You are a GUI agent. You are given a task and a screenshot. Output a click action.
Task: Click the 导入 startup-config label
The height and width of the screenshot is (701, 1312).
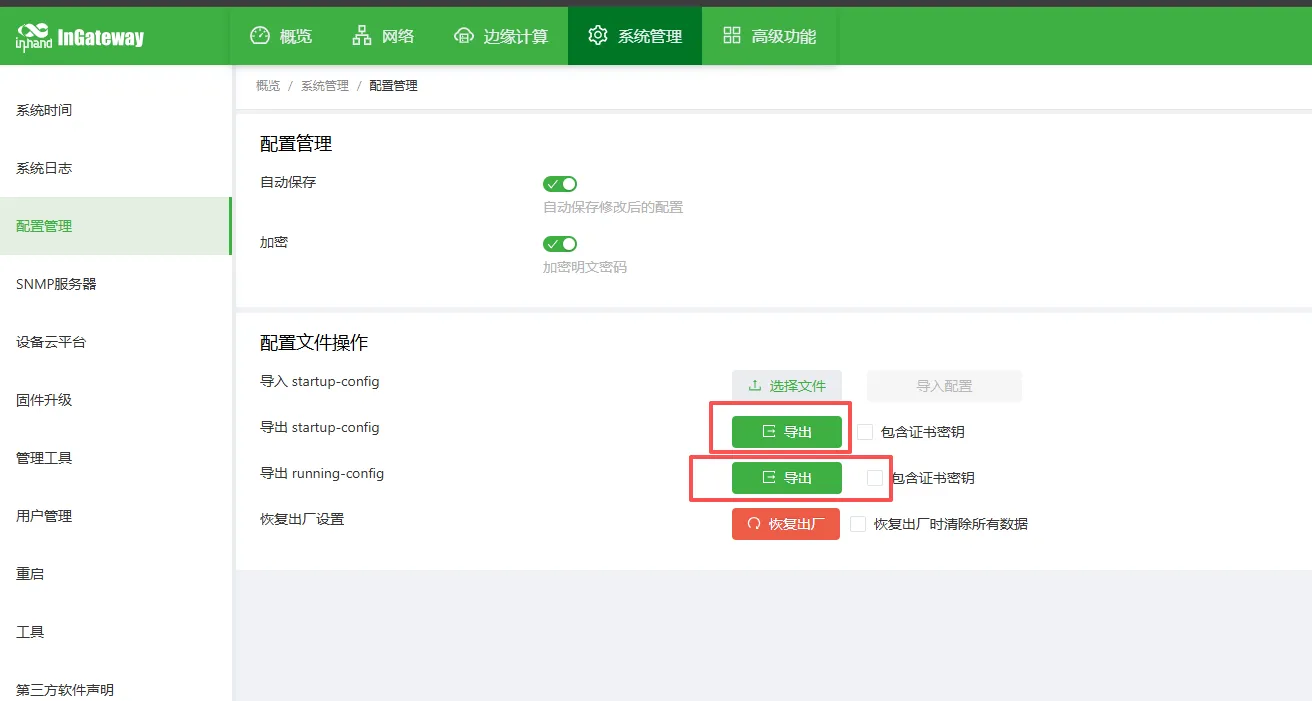coord(320,382)
